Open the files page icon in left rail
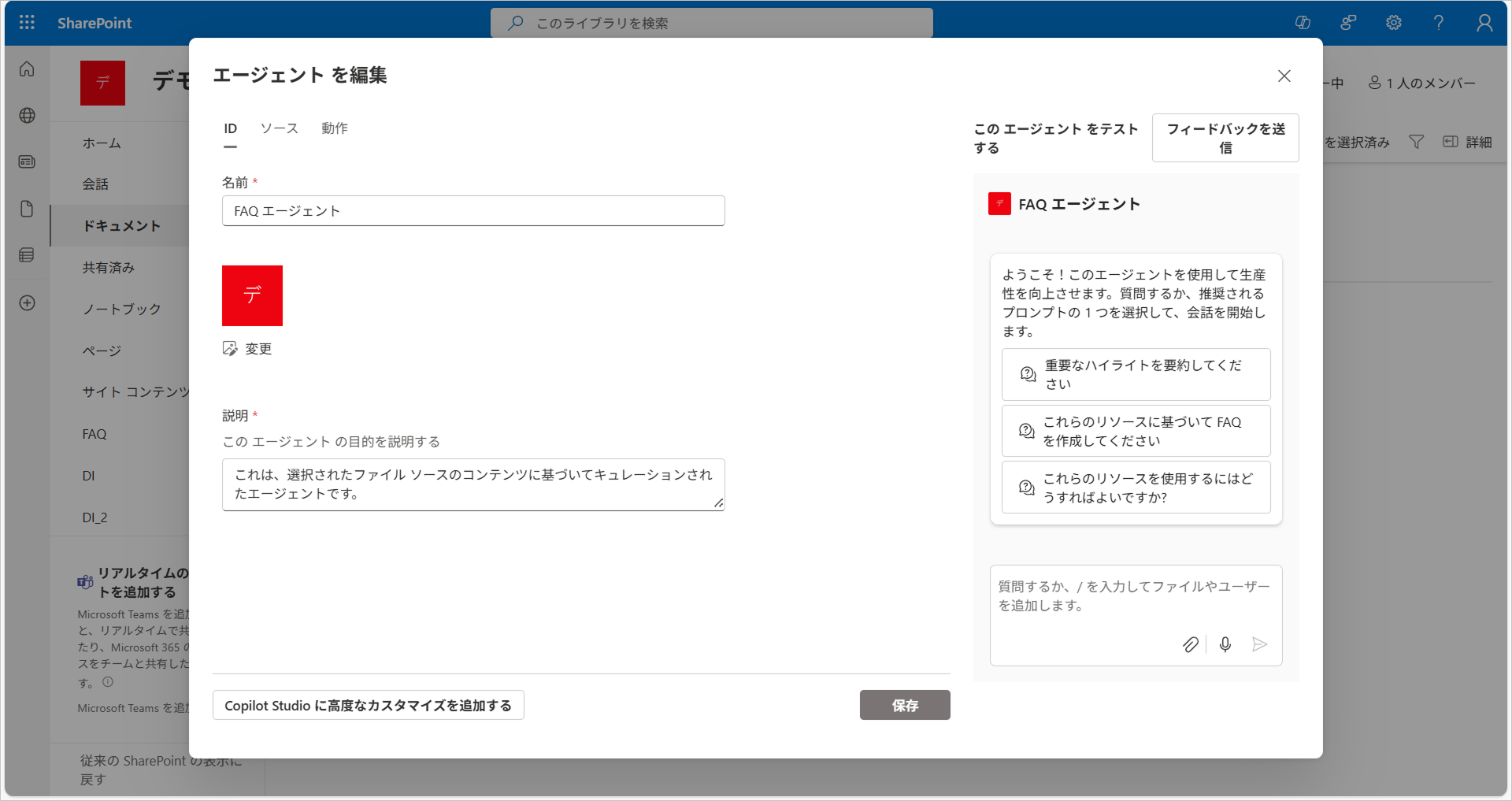The image size is (1512, 801). click(x=27, y=209)
